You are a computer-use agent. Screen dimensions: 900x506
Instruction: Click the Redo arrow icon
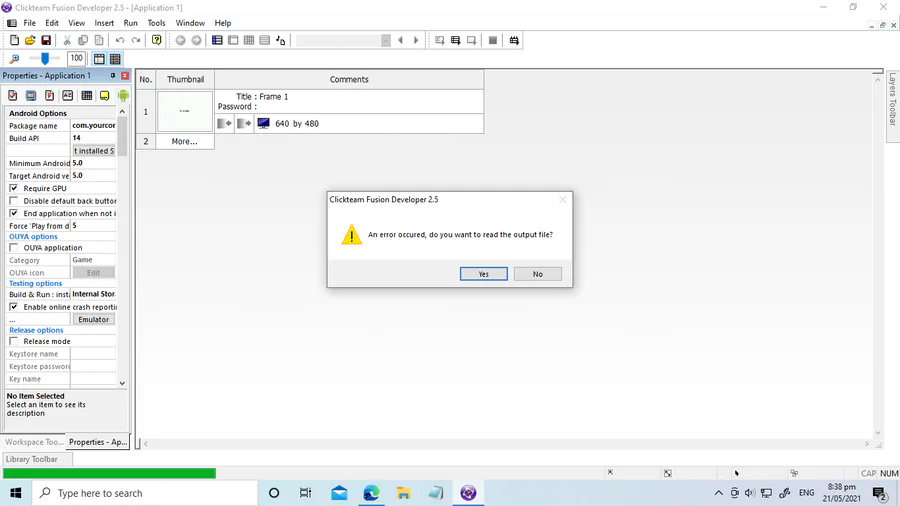point(136,40)
